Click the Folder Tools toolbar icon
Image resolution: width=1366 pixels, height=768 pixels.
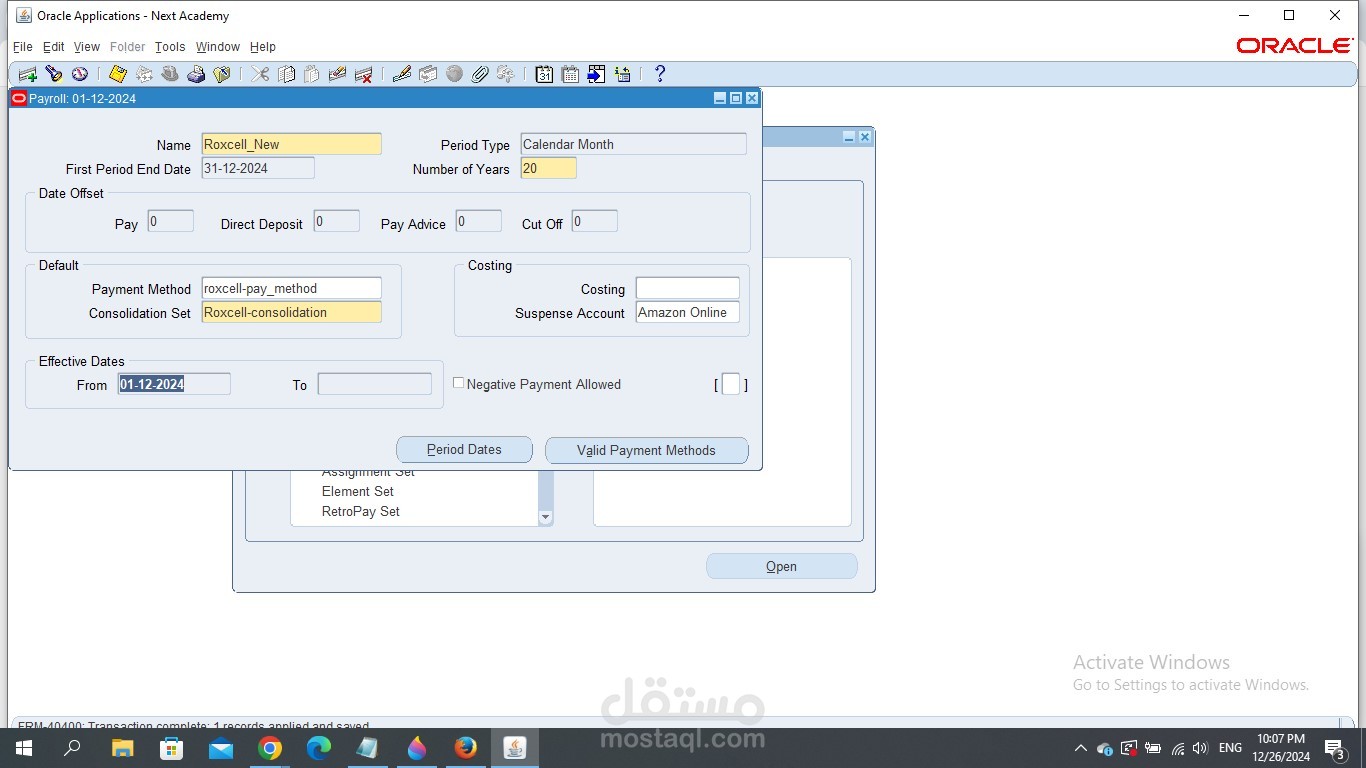coord(506,74)
